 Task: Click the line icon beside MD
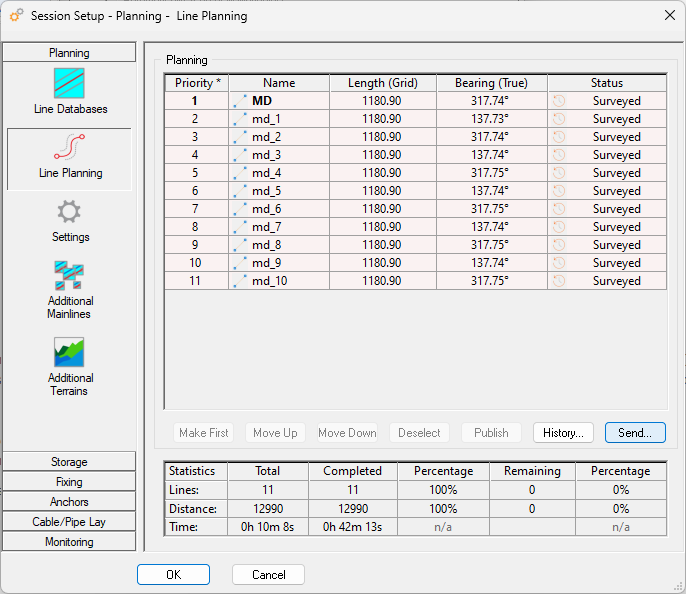239,101
